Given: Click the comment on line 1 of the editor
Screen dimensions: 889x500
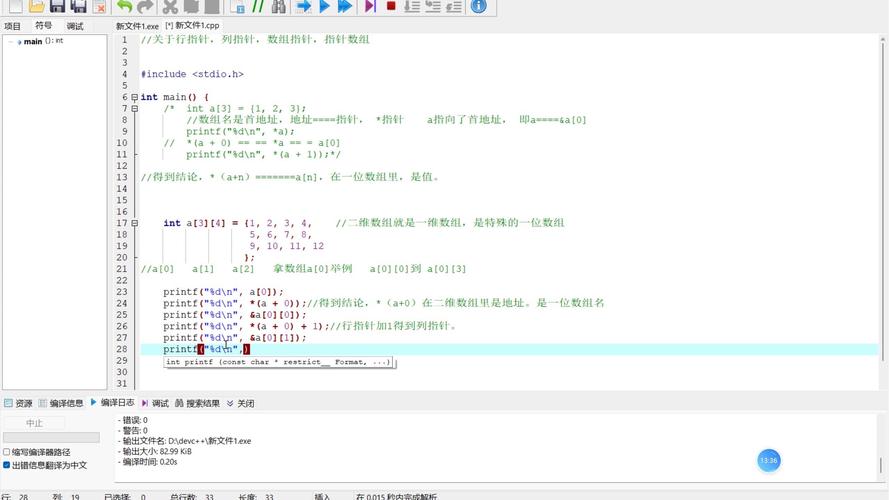Looking at the screenshot, I should coord(255,39).
